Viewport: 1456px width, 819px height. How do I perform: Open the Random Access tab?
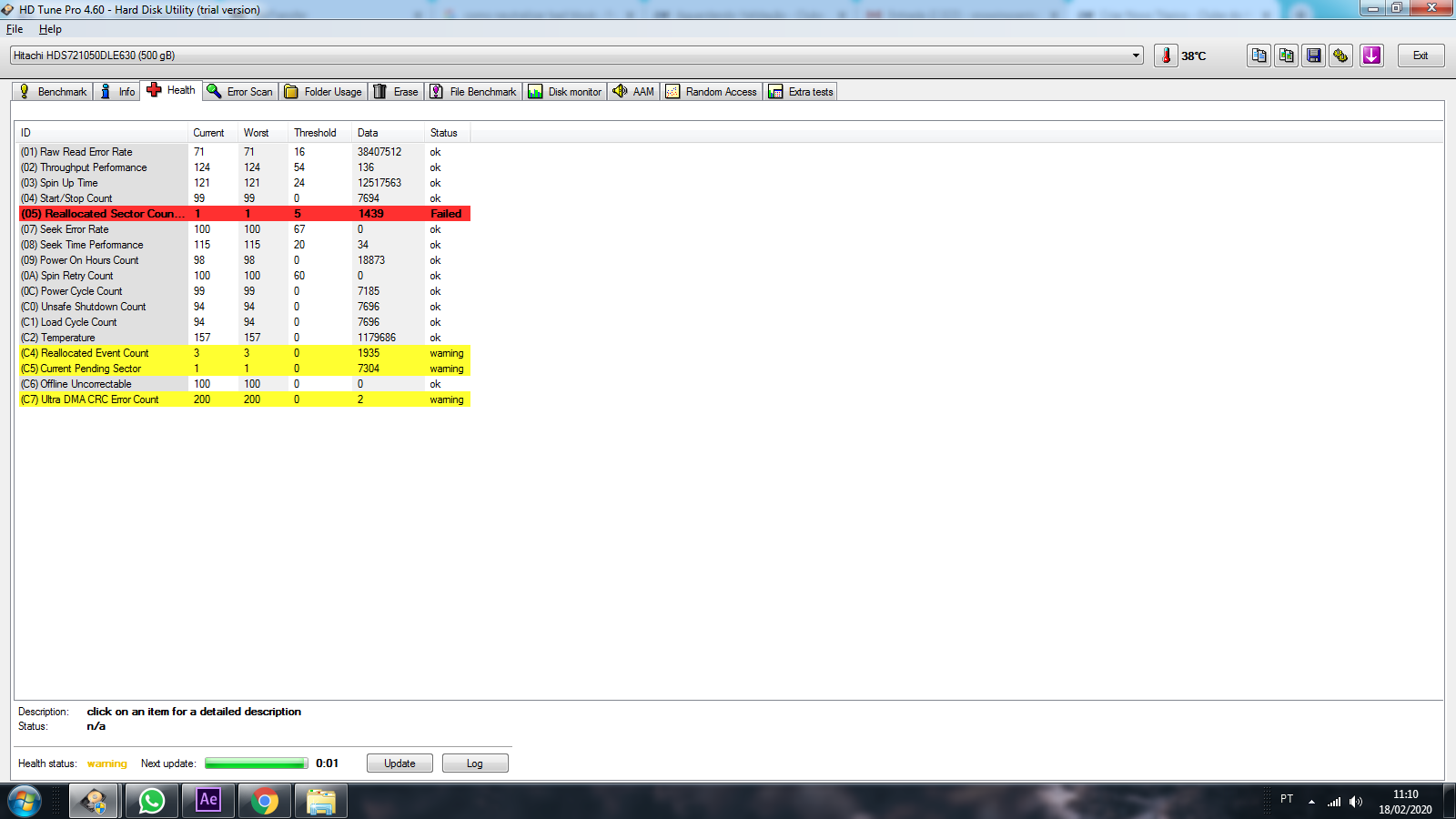[712, 92]
